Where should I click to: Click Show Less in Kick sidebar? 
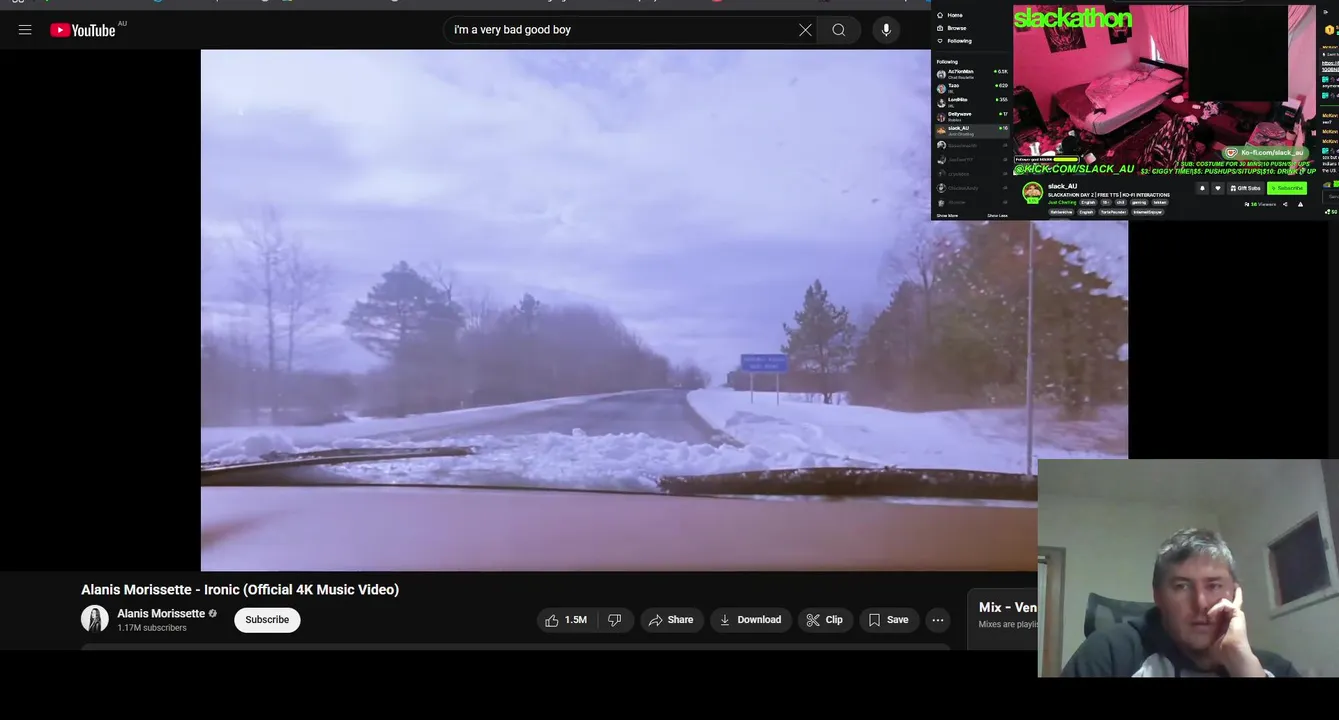pos(997,216)
